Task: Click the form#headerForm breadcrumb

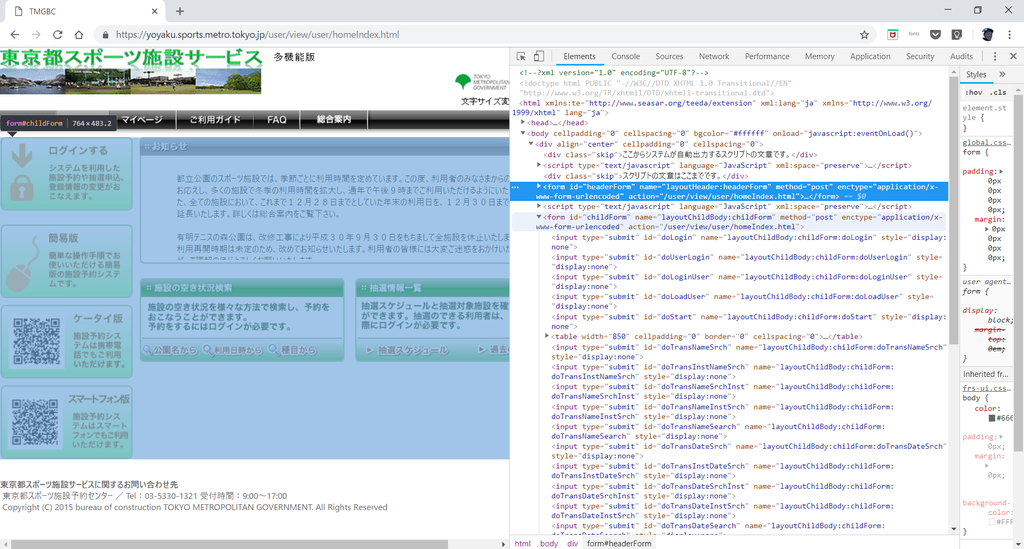Action: click(x=618, y=544)
